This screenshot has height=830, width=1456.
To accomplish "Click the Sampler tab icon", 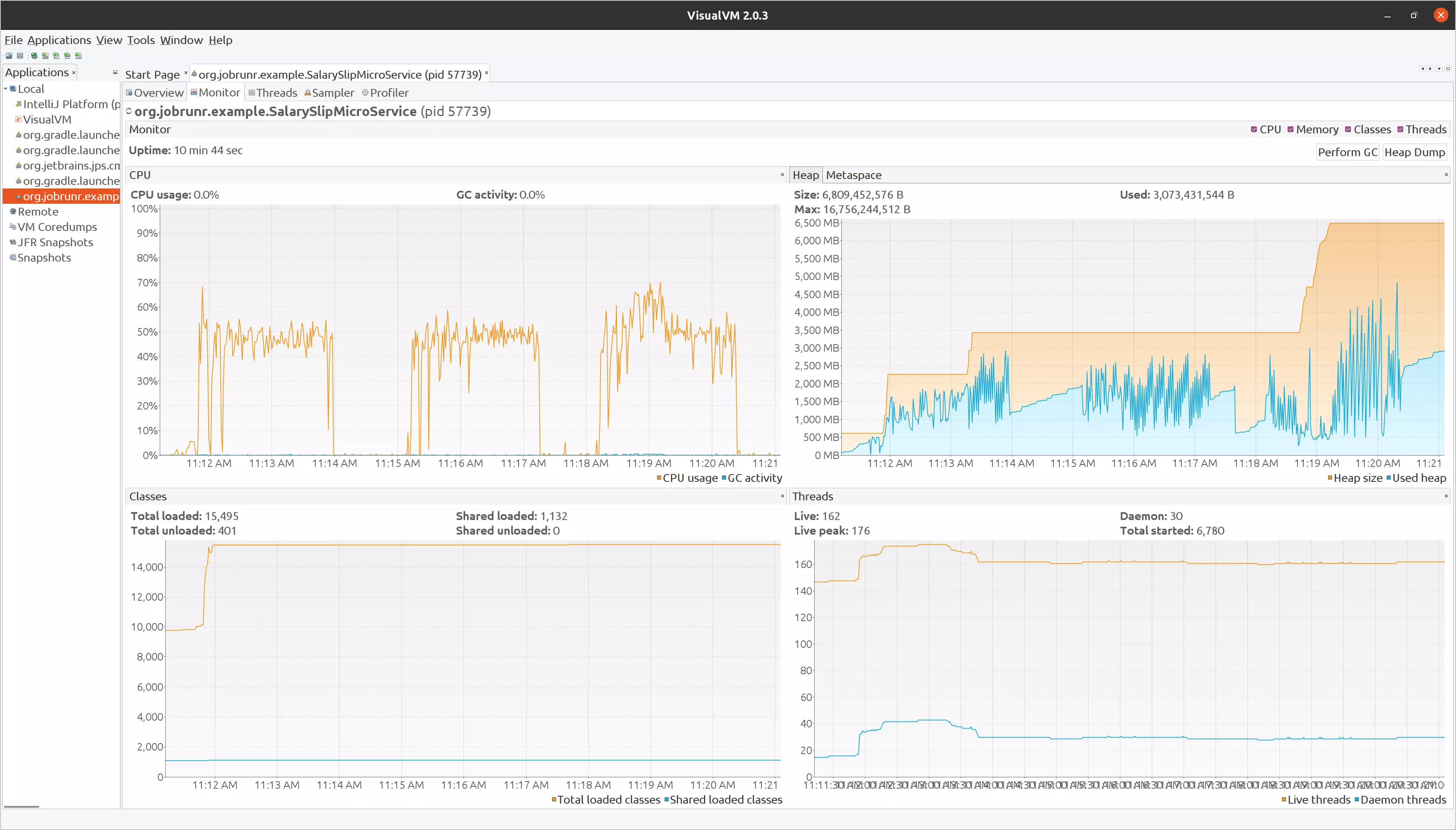I will (307, 92).
